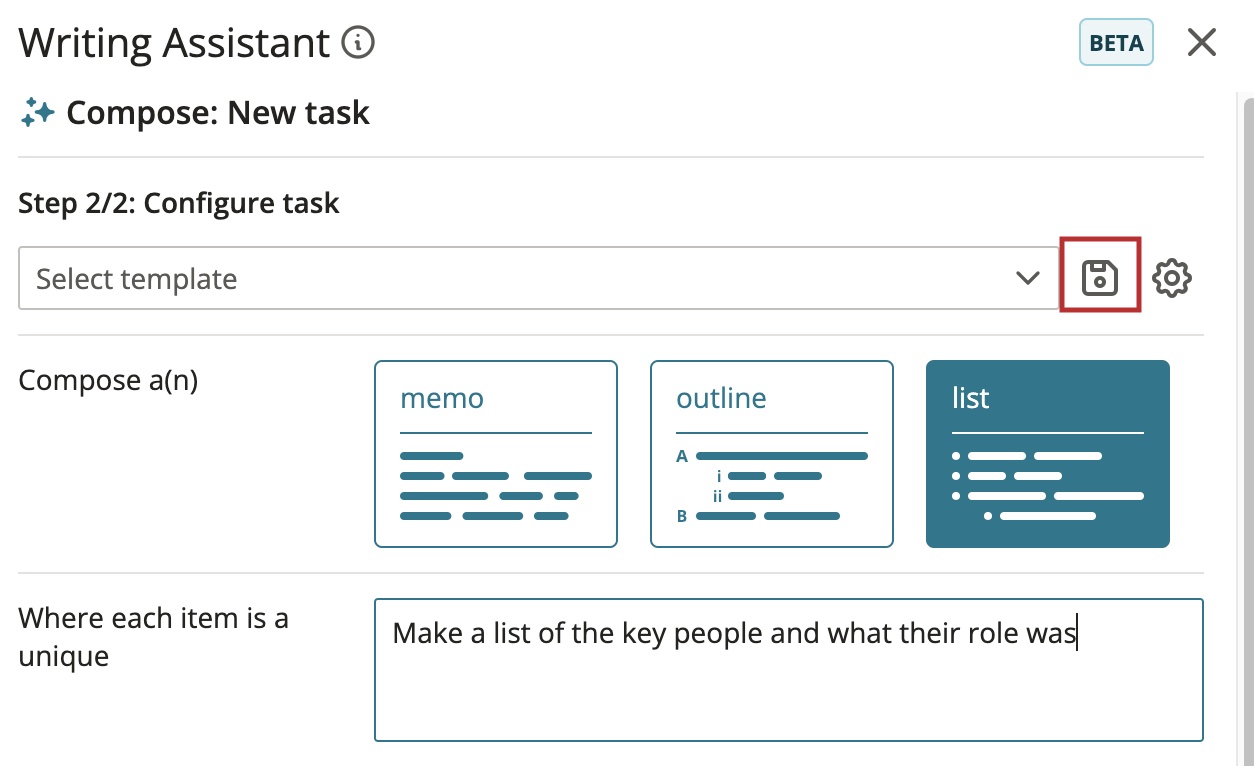
Task: Choose the memo compose option
Action: pyautogui.click(x=496, y=454)
